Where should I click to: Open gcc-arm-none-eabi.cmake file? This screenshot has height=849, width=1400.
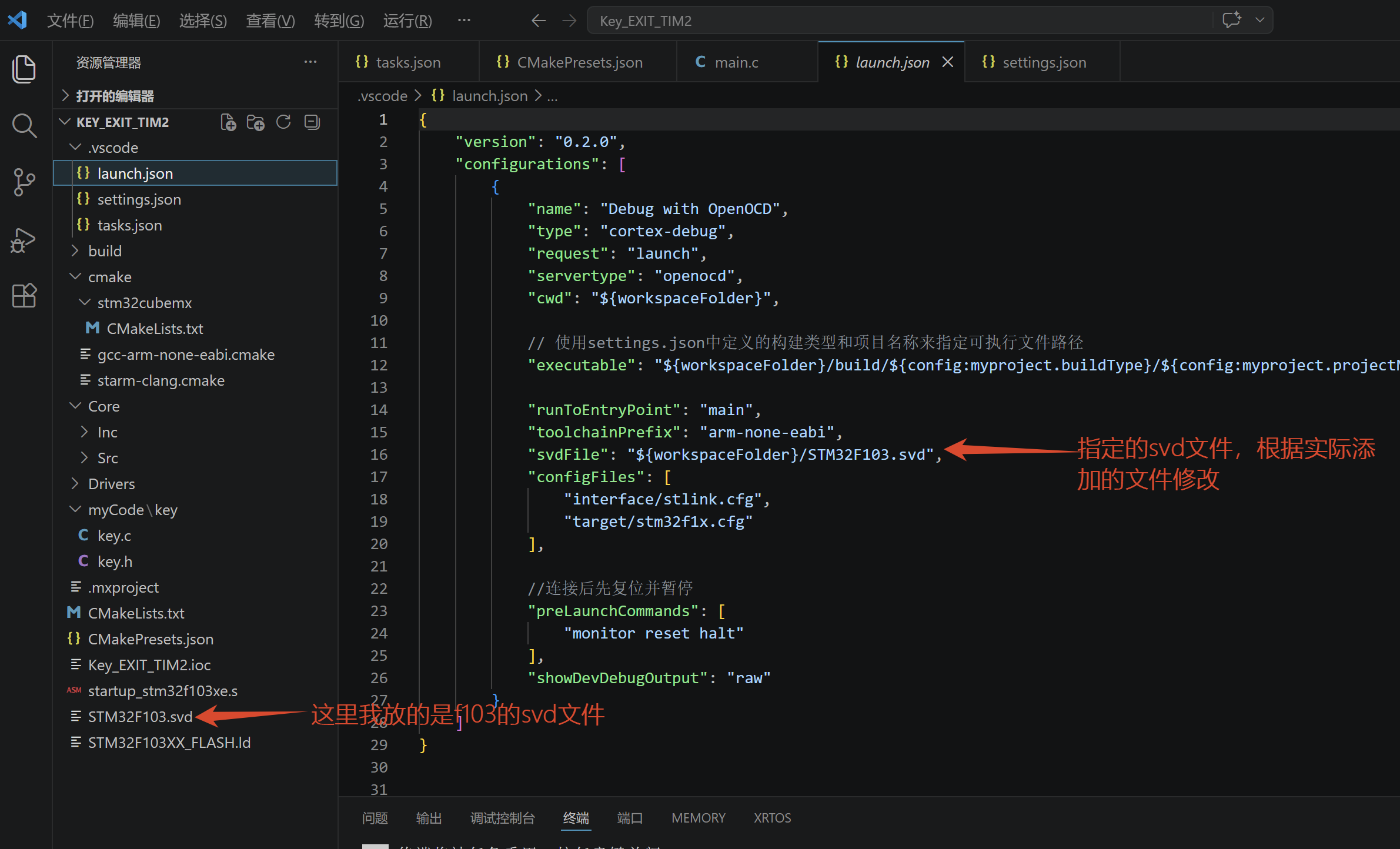pos(195,355)
